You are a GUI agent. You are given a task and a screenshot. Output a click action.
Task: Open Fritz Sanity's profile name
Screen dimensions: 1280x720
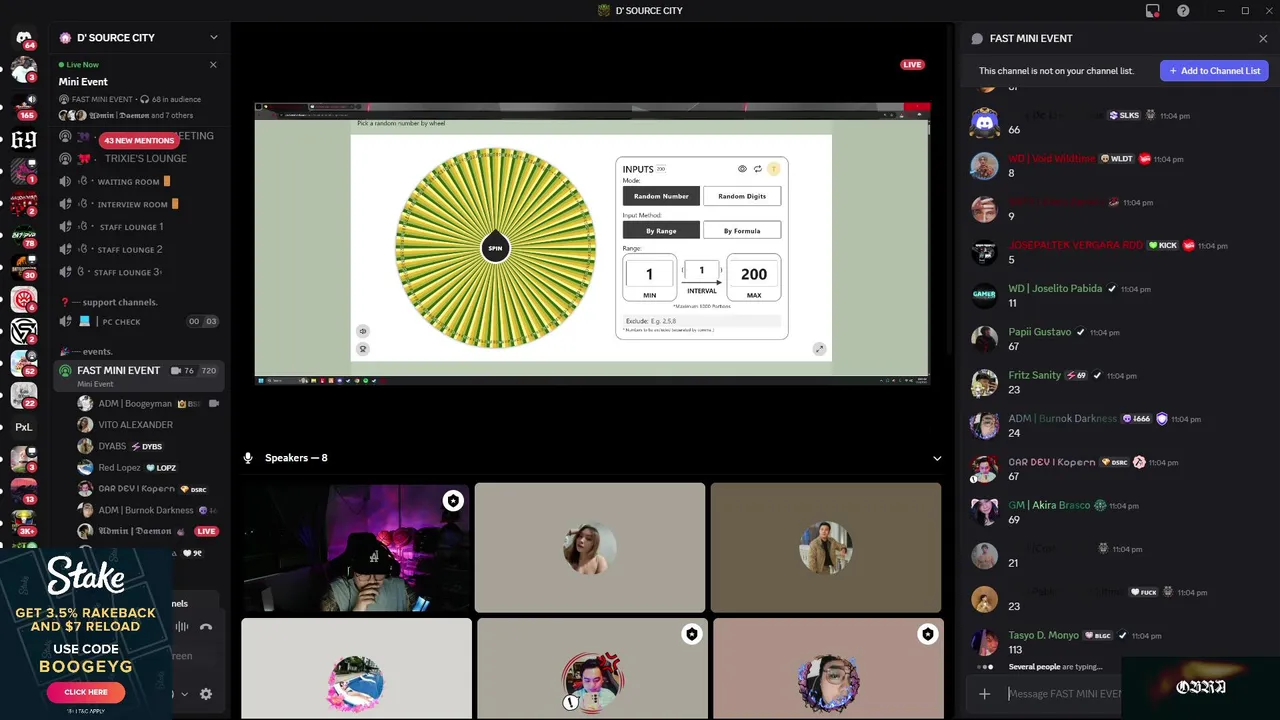click(x=1034, y=376)
